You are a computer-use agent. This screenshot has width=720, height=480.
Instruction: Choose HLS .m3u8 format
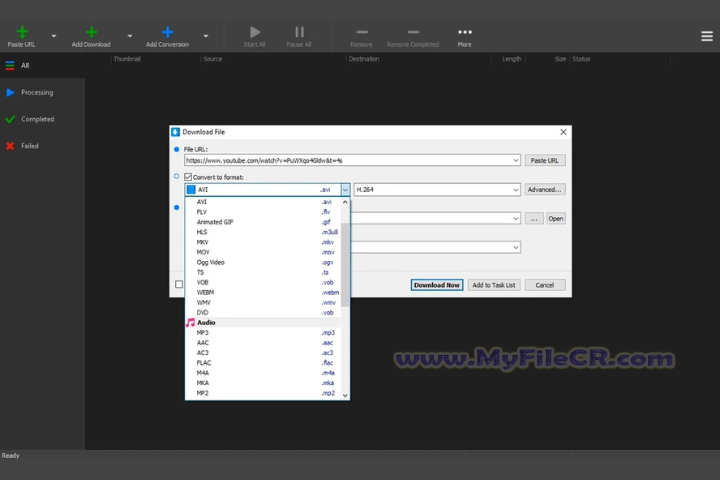pyautogui.click(x=263, y=232)
